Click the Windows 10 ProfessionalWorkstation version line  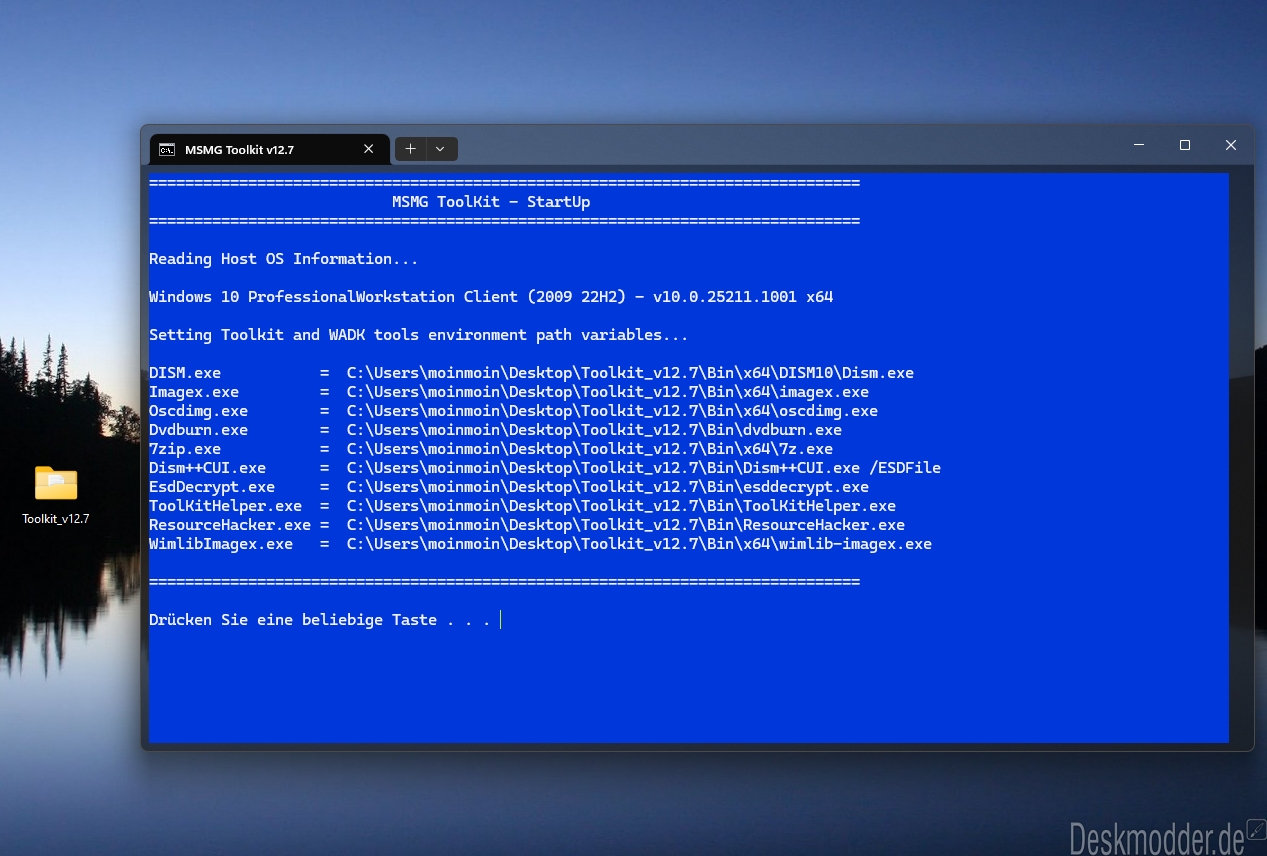491,297
